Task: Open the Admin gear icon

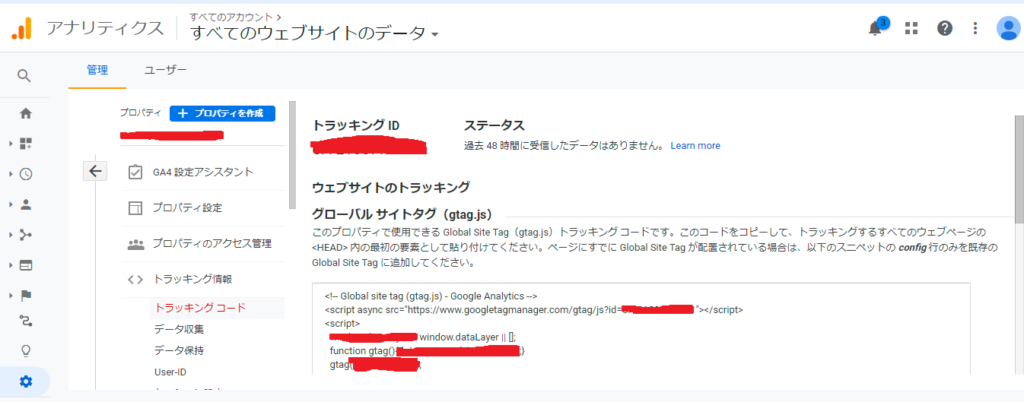Action: pos(25,382)
